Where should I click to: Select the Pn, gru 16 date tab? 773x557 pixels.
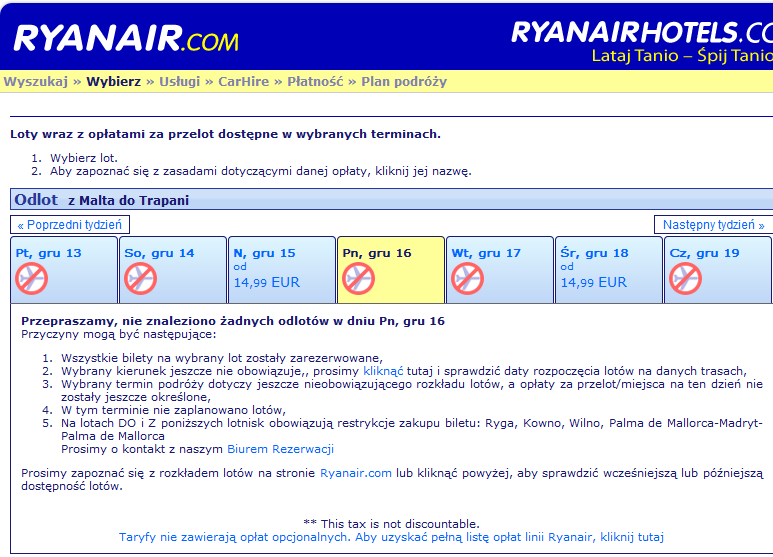[391, 270]
